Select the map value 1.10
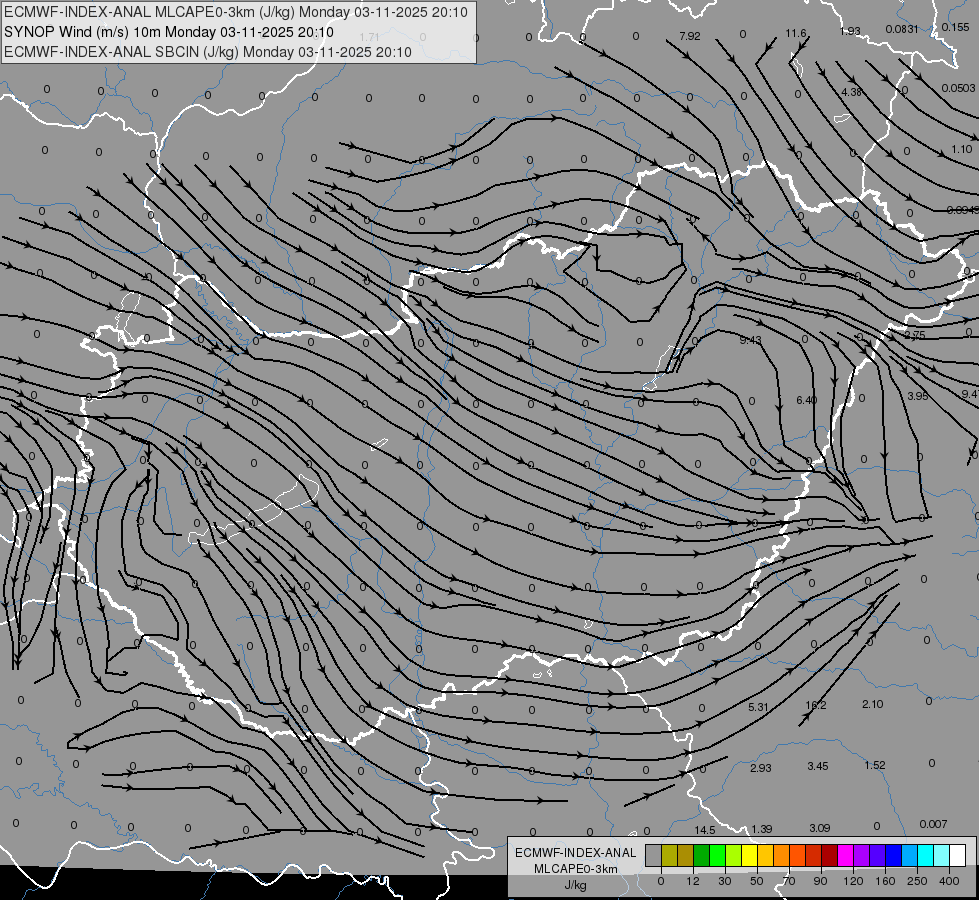This screenshot has height=900, width=979. (962, 149)
